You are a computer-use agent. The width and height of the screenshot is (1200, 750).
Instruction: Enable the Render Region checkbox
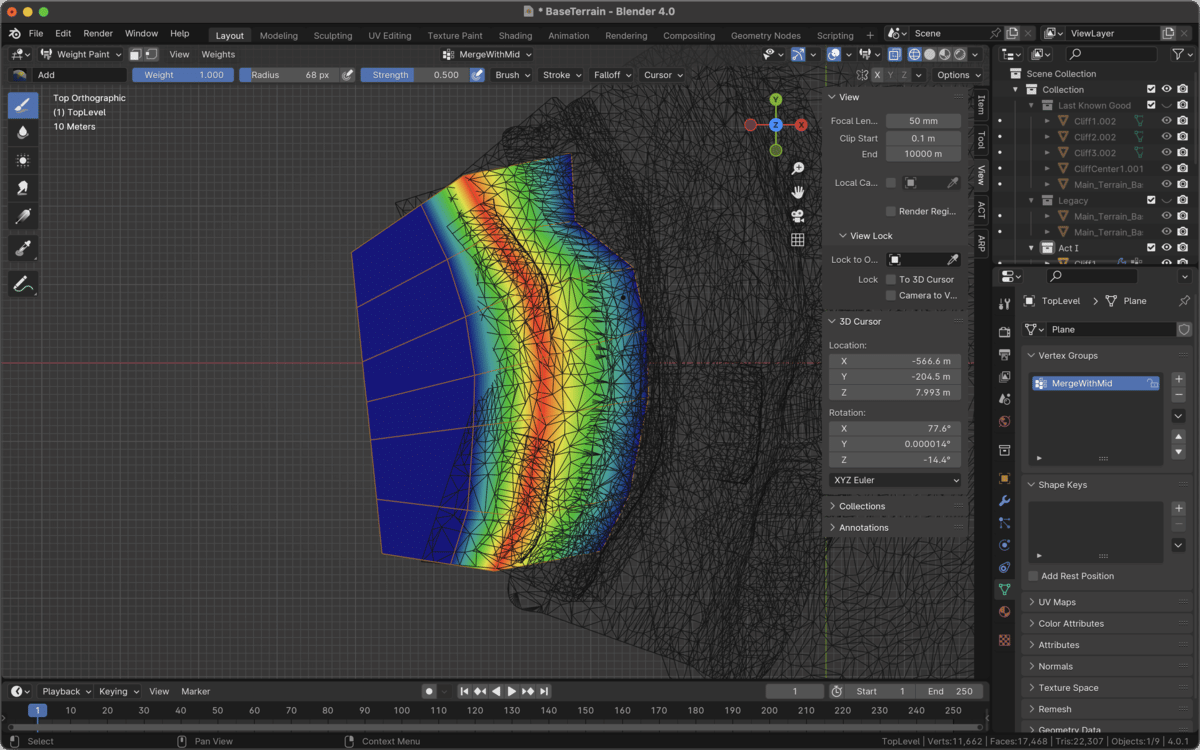(x=890, y=211)
